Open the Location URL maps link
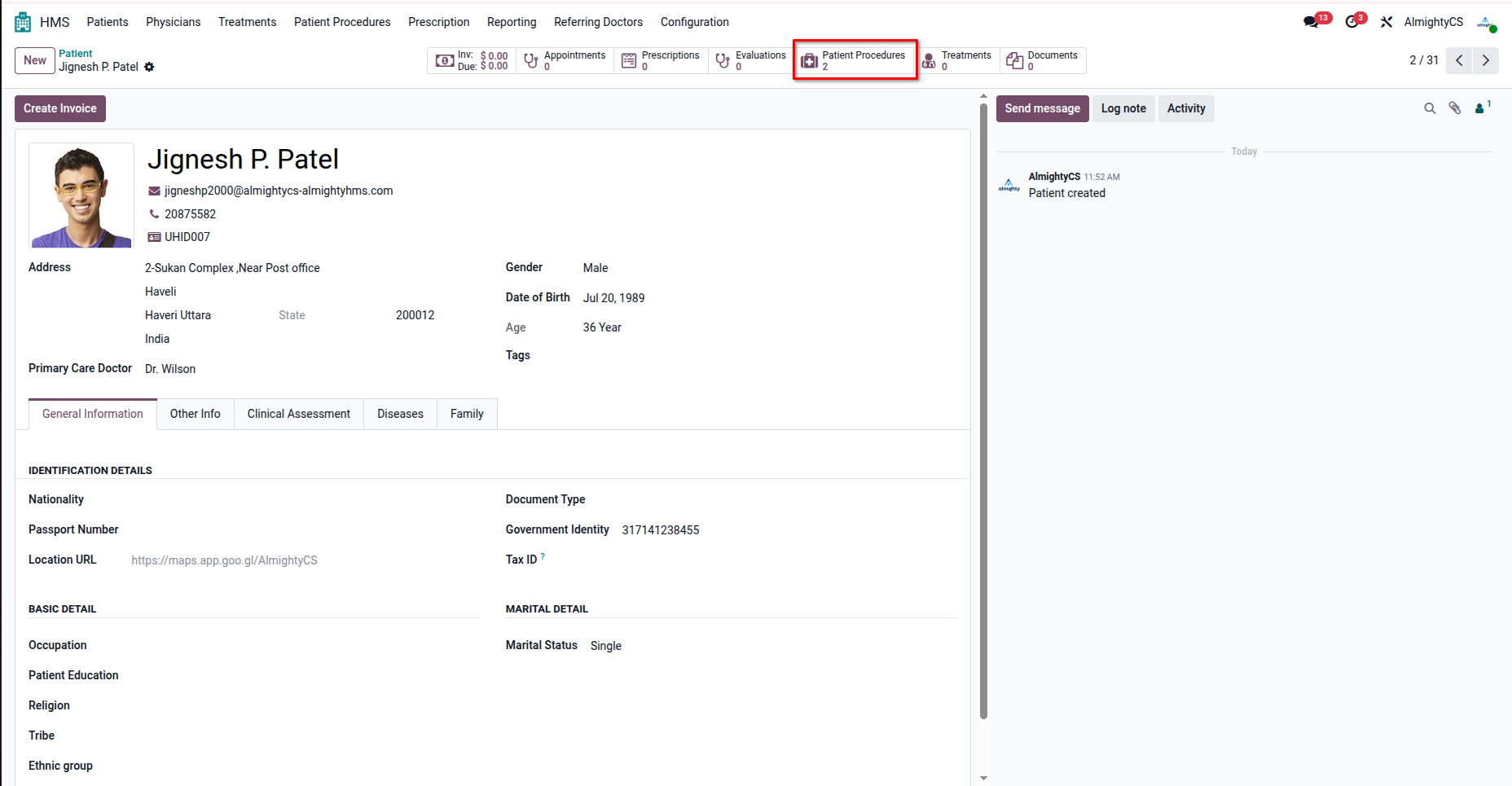1512x786 pixels. tap(225, 560)
